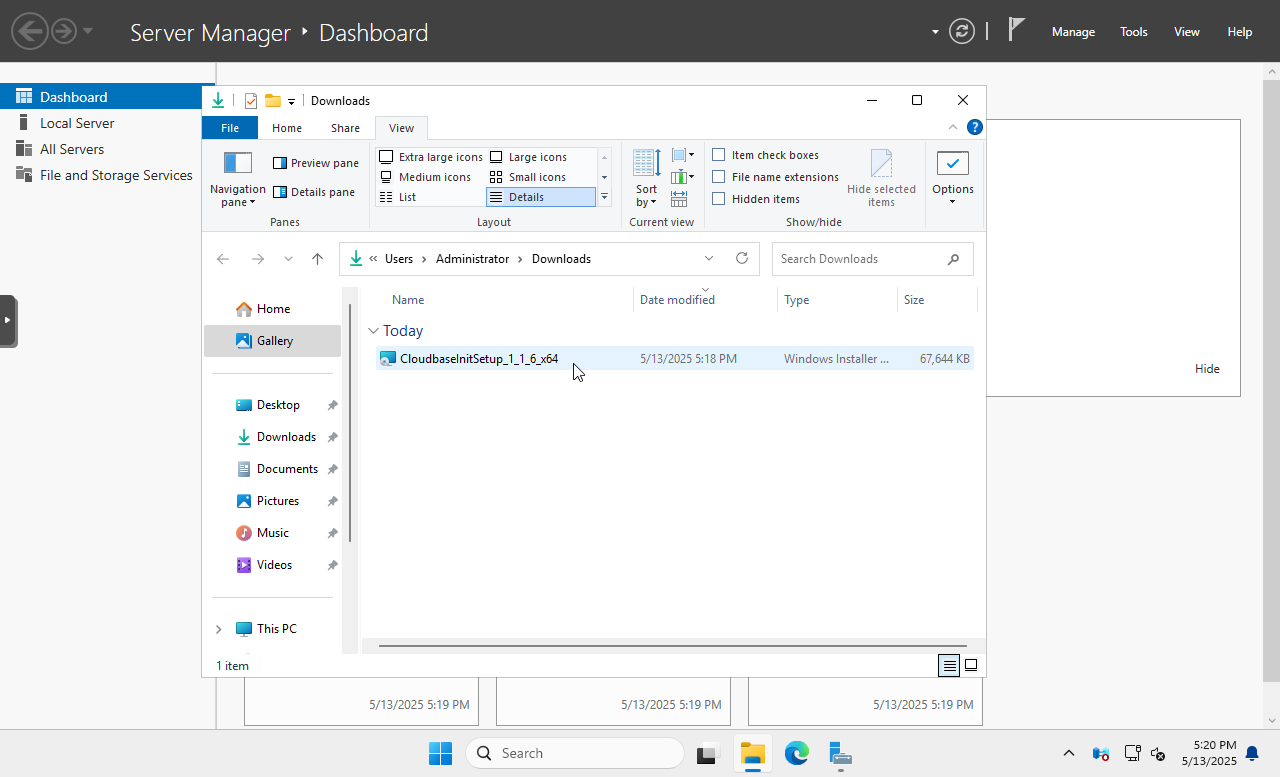Open the Tools menu in Server Manager
Image resolution: width=1280 pixels, height=777 pixels.
pos(1133,31)
